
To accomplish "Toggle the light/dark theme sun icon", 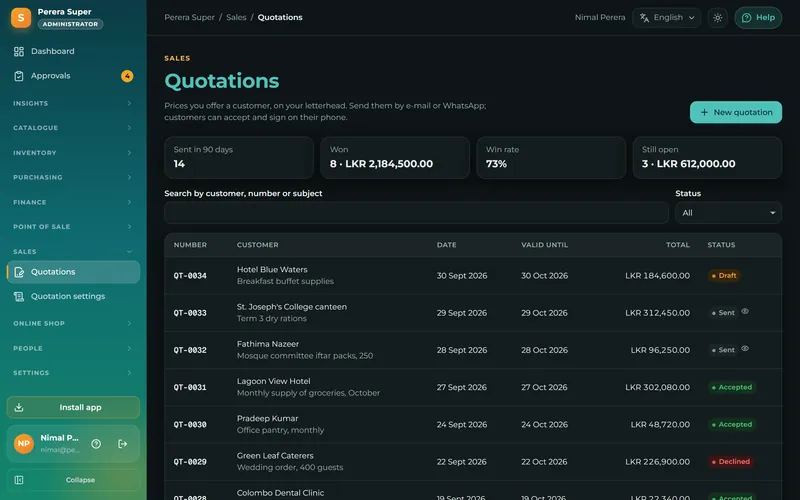I will pos(717,18).
